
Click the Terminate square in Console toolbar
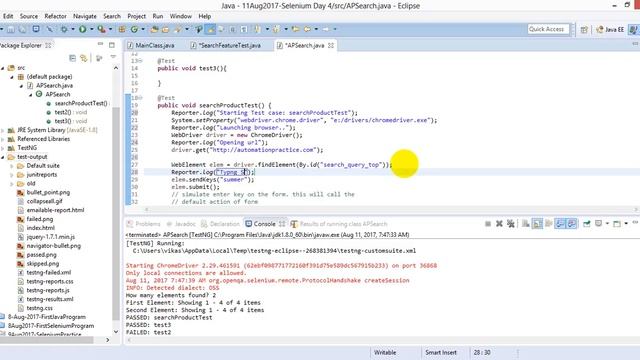[488, 224]
